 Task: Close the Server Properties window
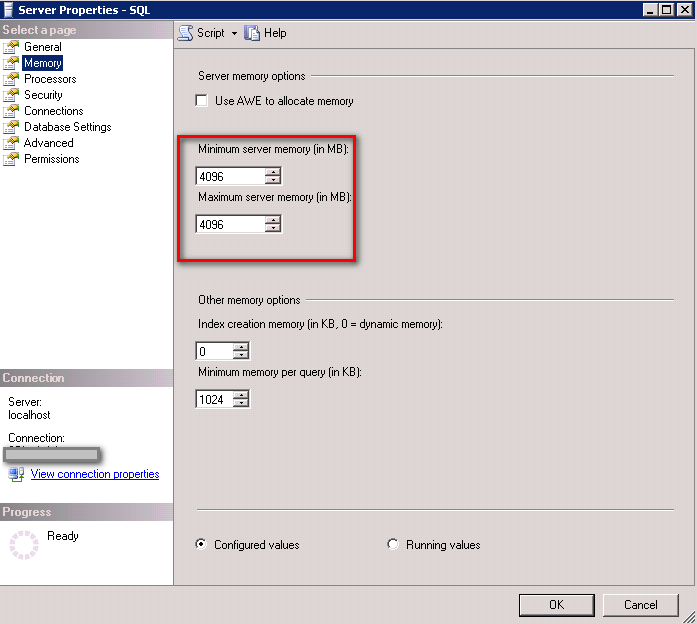tap(684, 9)
